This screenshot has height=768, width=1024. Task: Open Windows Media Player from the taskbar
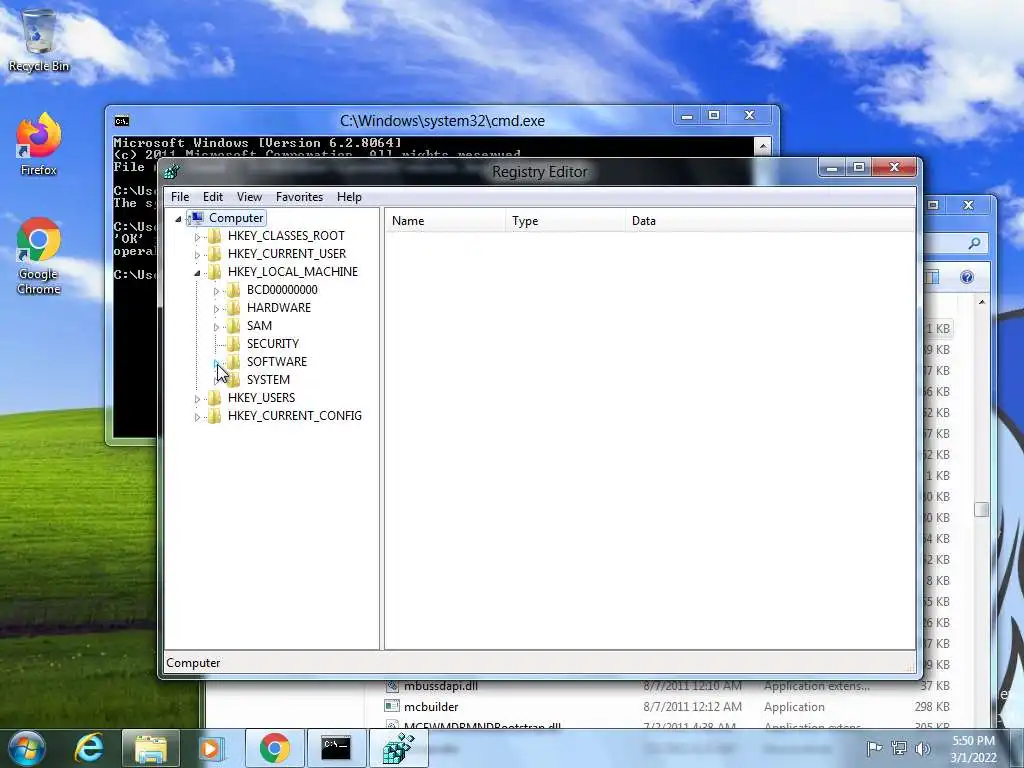point(211,748)
